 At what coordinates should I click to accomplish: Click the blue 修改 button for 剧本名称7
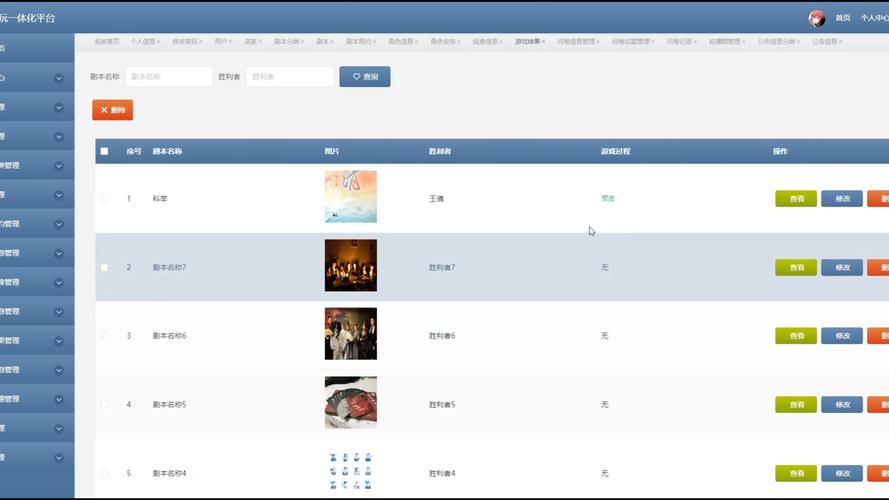841,268
